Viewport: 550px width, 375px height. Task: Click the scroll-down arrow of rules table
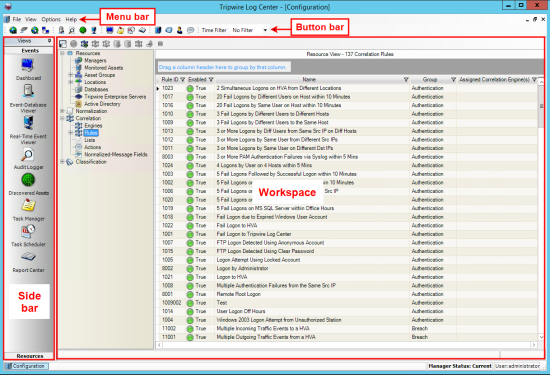[x=541, y=337]
